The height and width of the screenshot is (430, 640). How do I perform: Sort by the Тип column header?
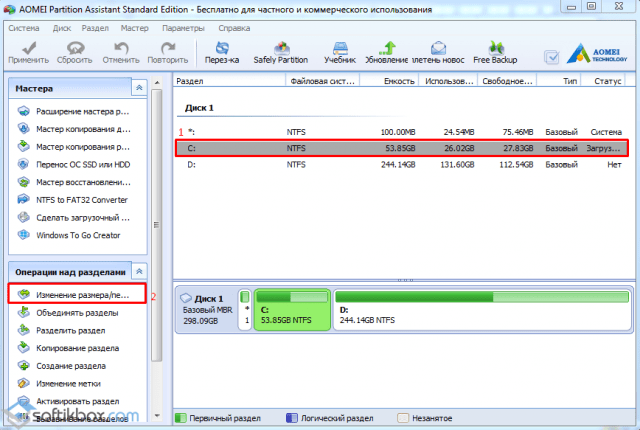(559, 81)
